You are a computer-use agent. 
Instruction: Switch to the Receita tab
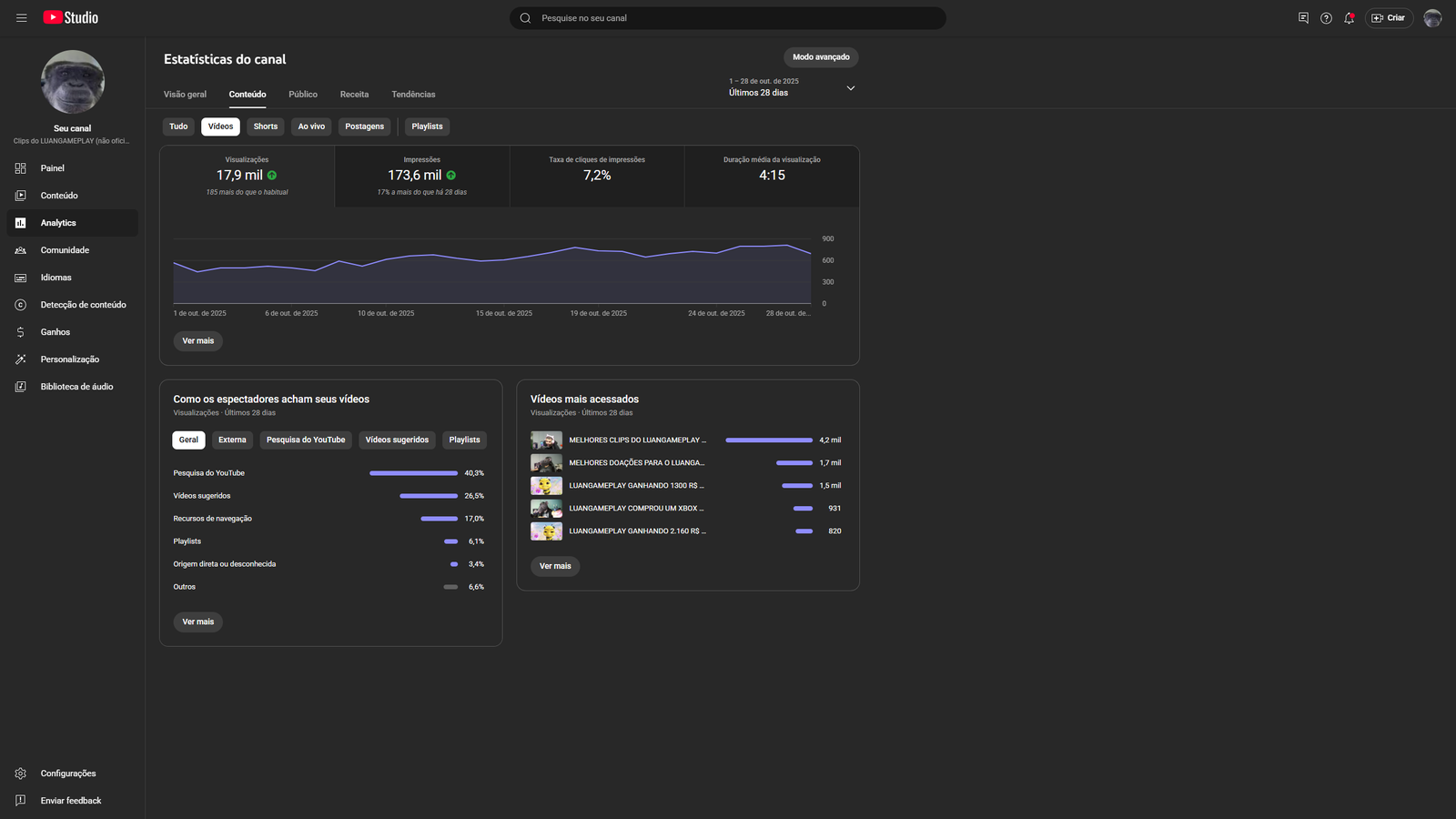pyautogui.click(x=354, y=95)
